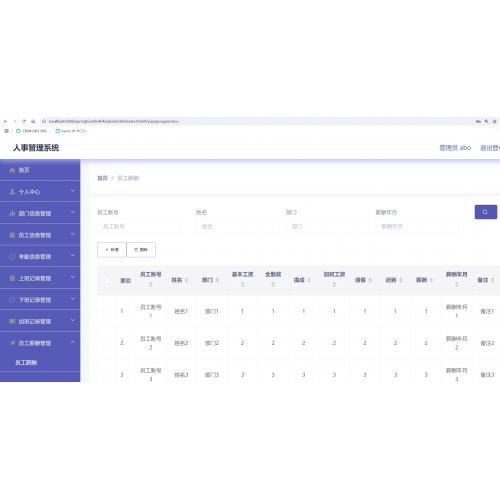This screenshot has width=500, height=500.
Task: Sort by the 部门 column sort icon
Action: click(217, 280)
